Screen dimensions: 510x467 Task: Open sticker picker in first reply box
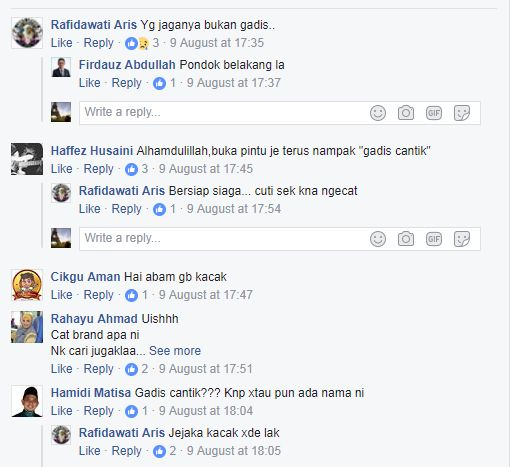pos(462,113)
